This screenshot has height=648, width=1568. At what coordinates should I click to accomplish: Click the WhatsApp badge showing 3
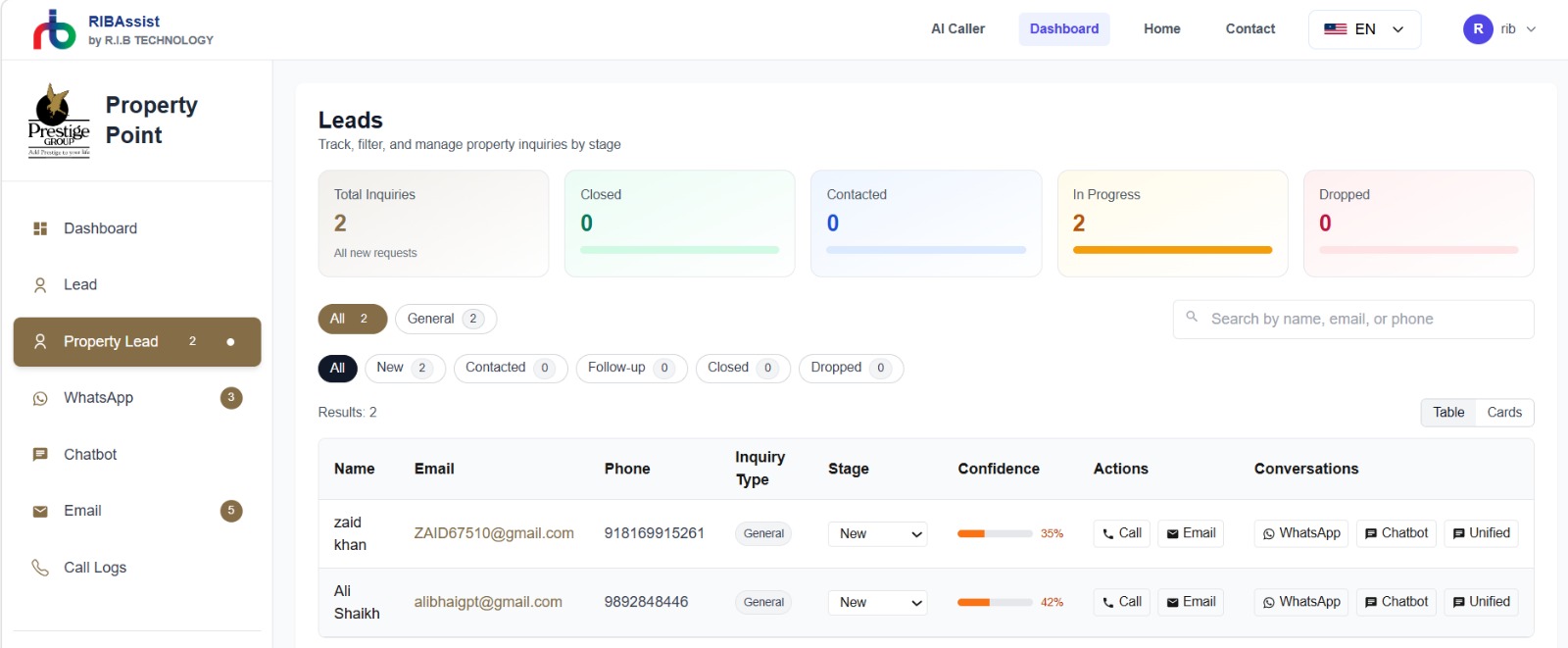pos(231,398)
